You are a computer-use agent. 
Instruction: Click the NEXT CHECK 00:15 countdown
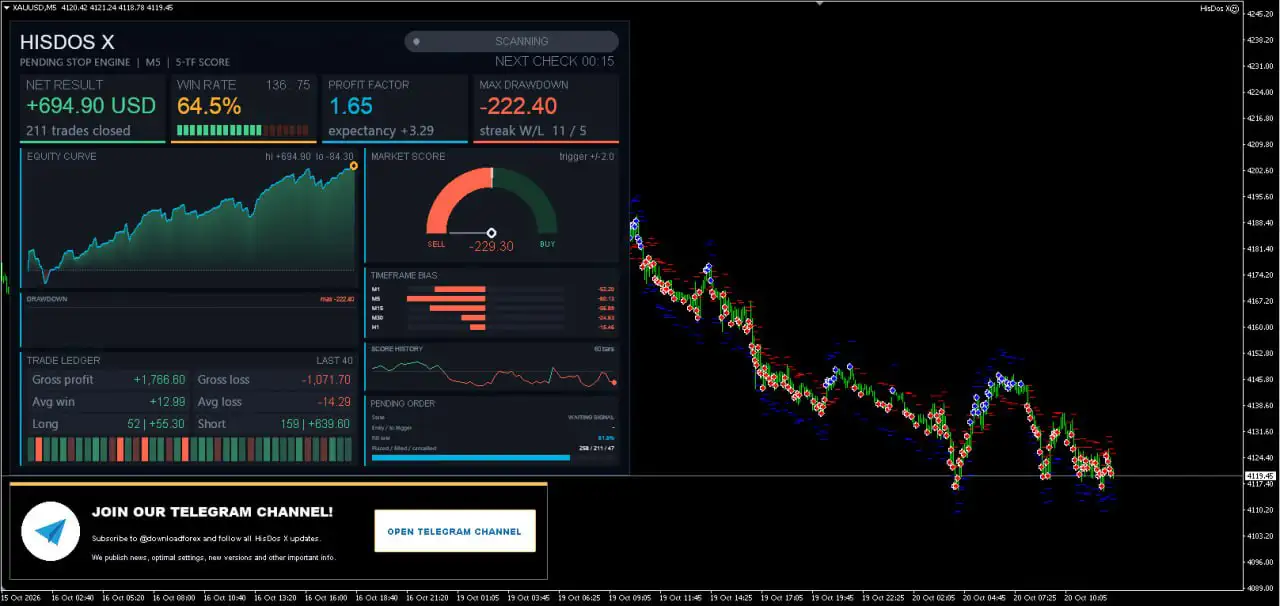pyautogui.click(x=554, y=61)
